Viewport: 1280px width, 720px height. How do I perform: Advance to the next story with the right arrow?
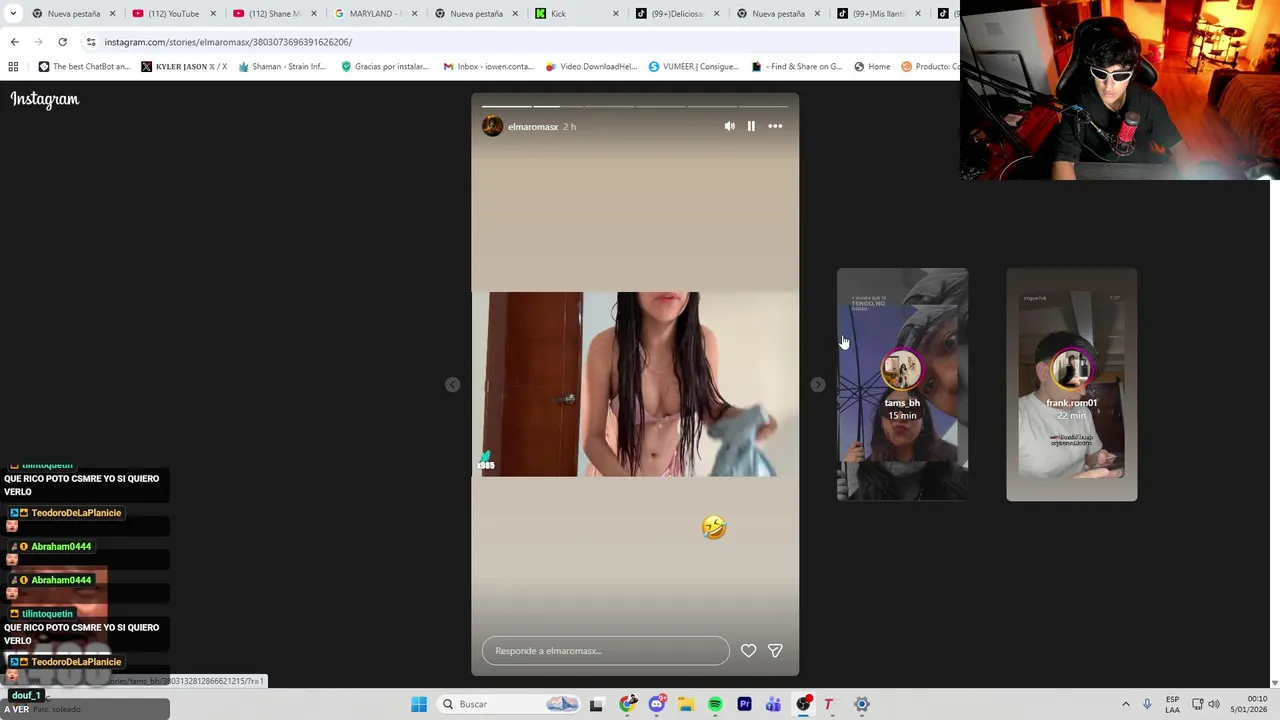[x=817, y=385]
